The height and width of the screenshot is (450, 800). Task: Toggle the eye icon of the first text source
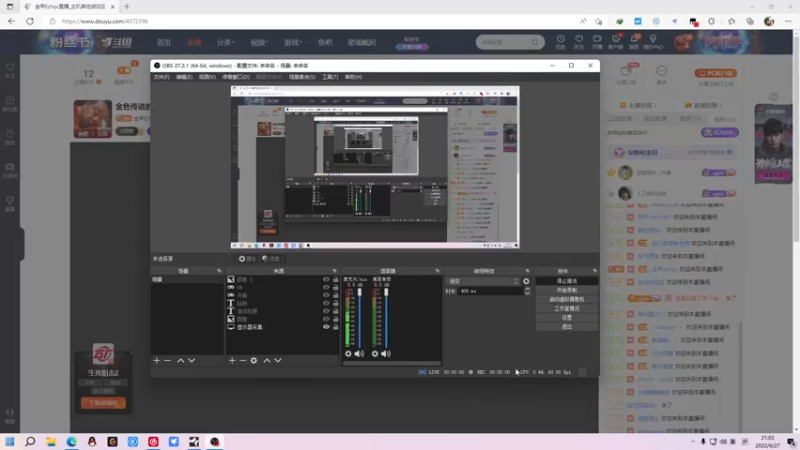(x=326, y=303)
